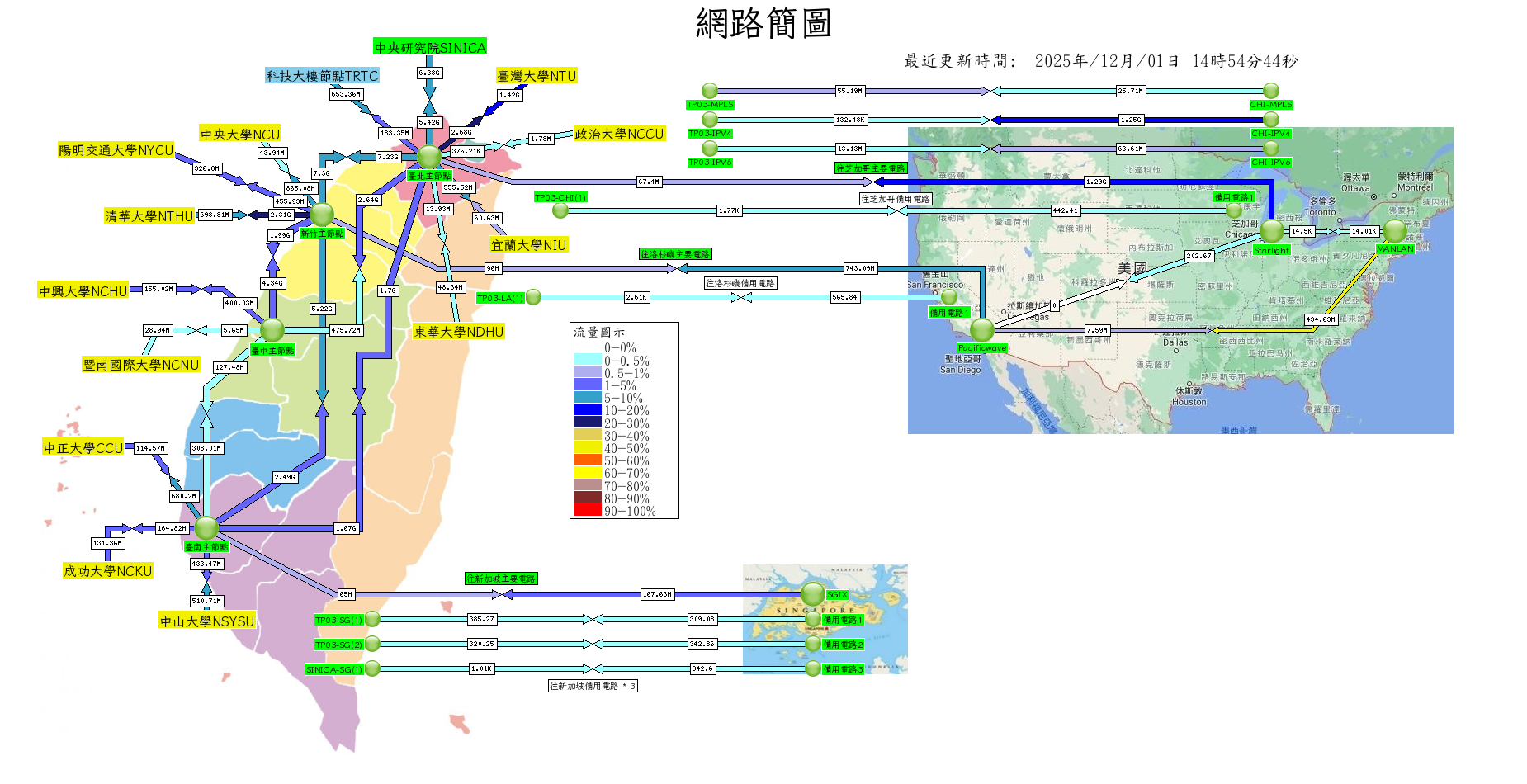Image resolution: width=1527 pixels, height=784 pixels.
Task: Open the Starlight node in Chicago
Action: 1271,231
